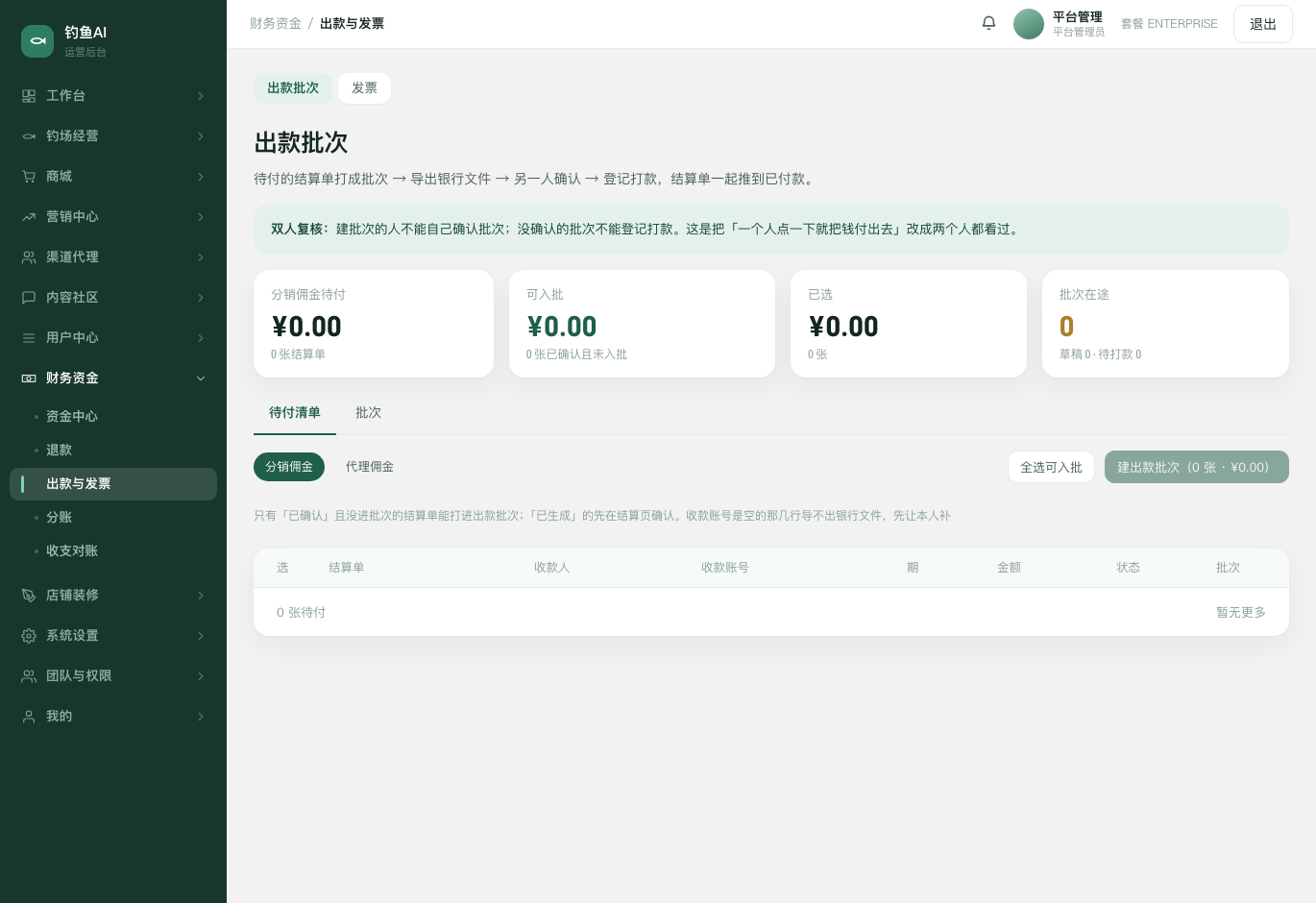The width and height of the screenshot is (1316, 903).
Task: Choose the 分销佣金 filter pill
Action: 289,467
